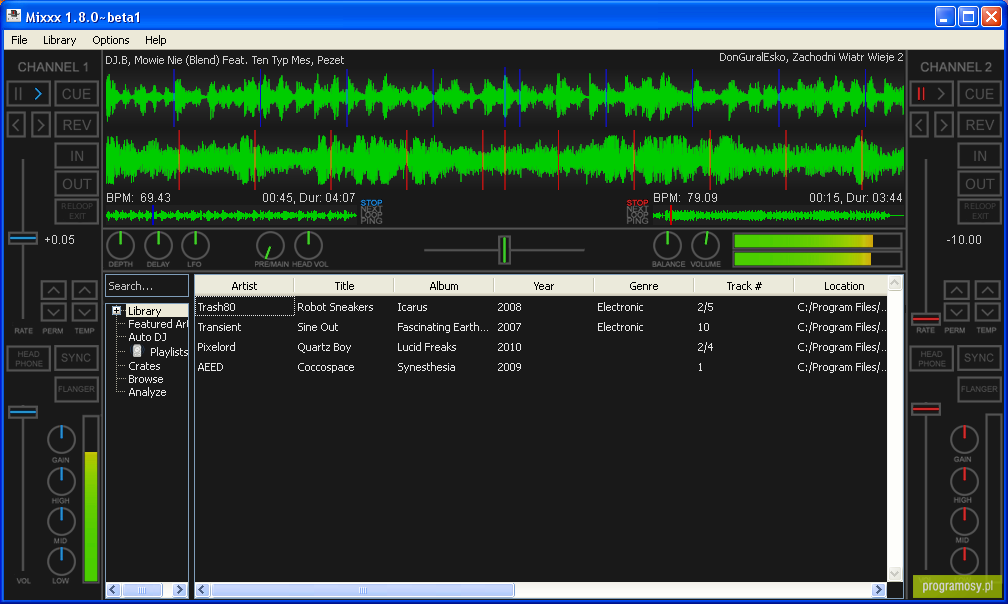Toggle play/pause on Channel 1
The height and width of the screenshot is (604, 1008).
(28, 94)
